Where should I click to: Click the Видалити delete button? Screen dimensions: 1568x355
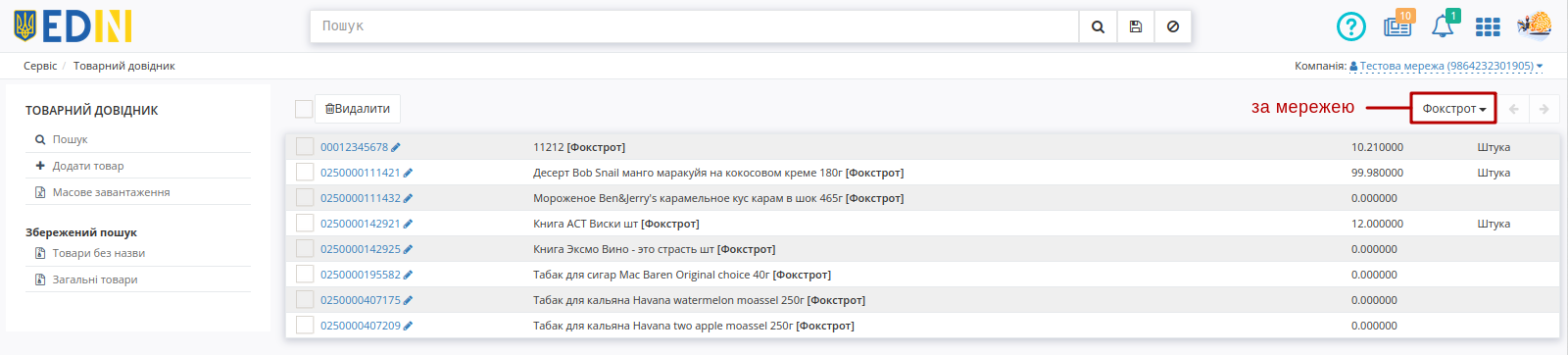(x=358, y=109)
